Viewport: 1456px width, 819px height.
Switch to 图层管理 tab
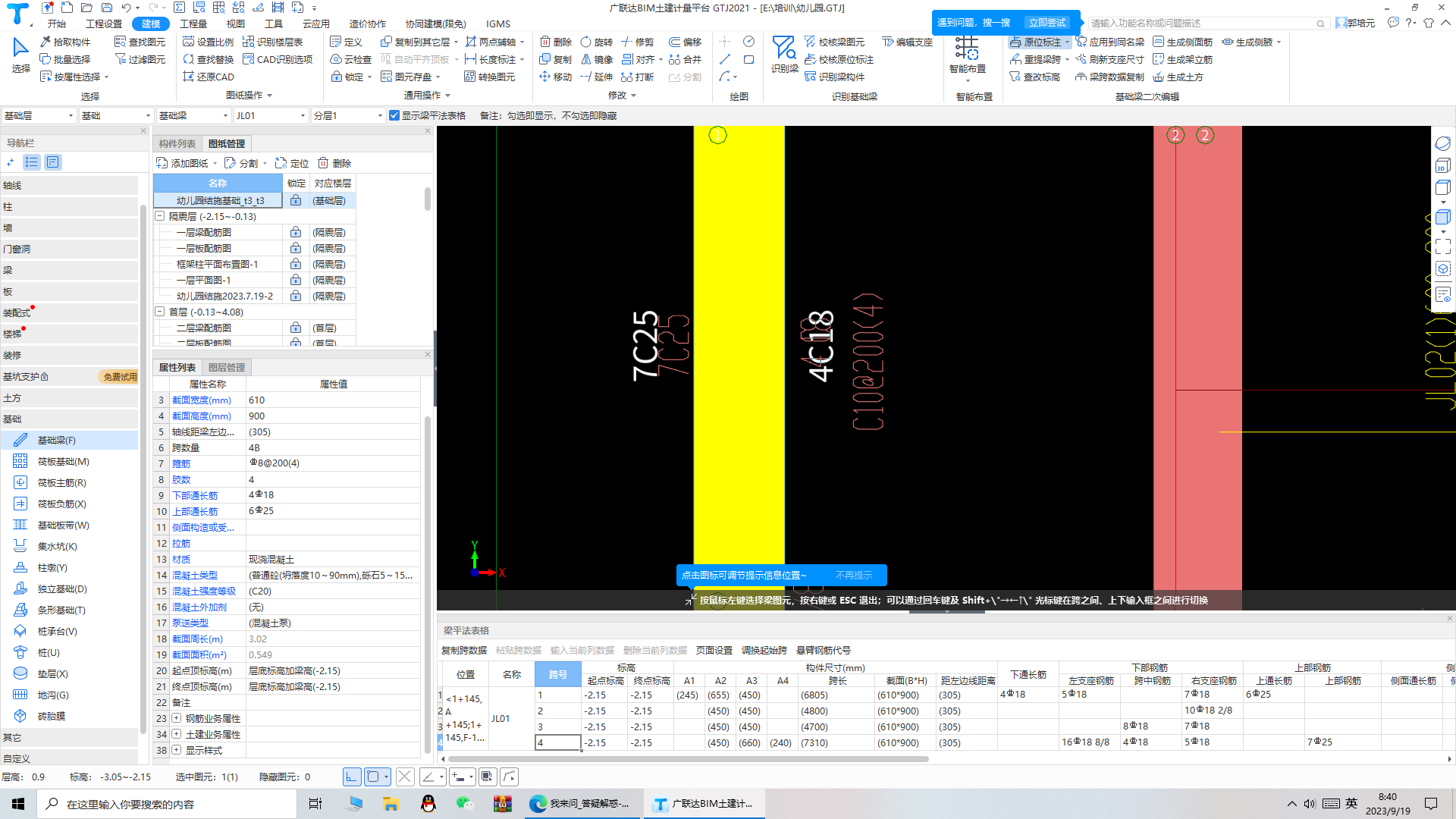pyautogui.click(x=227, y=367)
